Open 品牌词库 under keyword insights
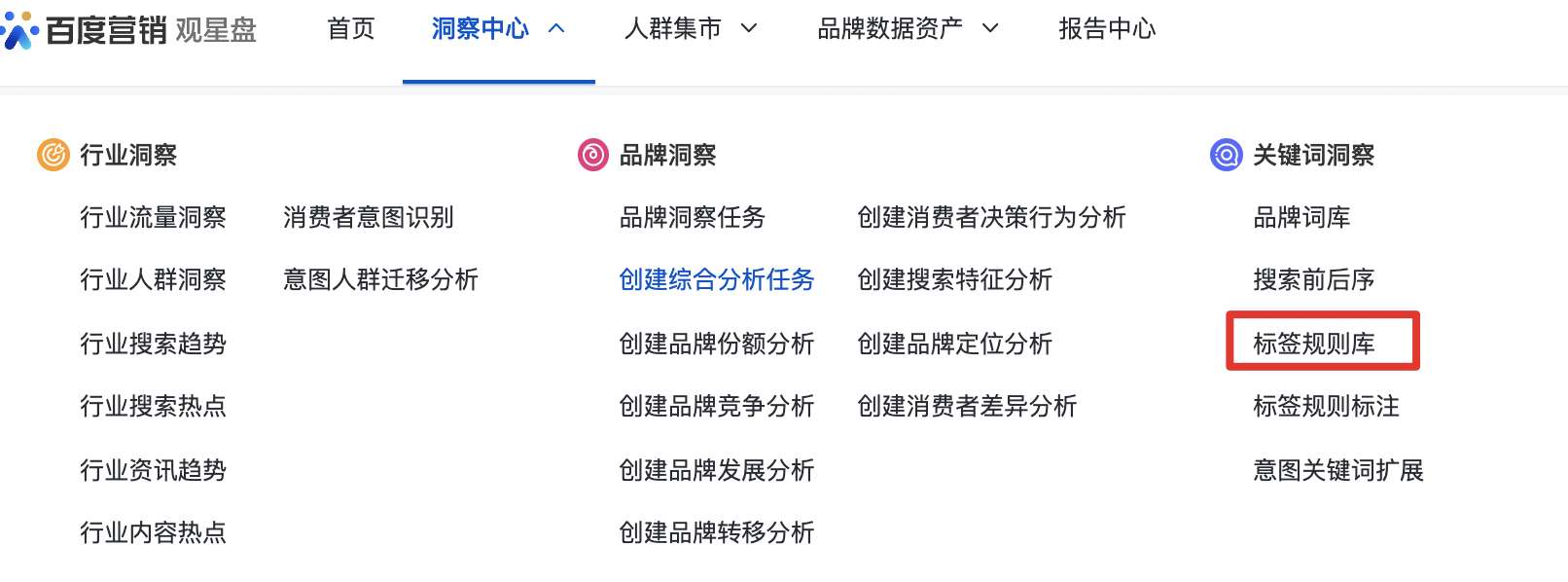Viewport: 1568px width, 582px height. click(x=1301, y=218)
